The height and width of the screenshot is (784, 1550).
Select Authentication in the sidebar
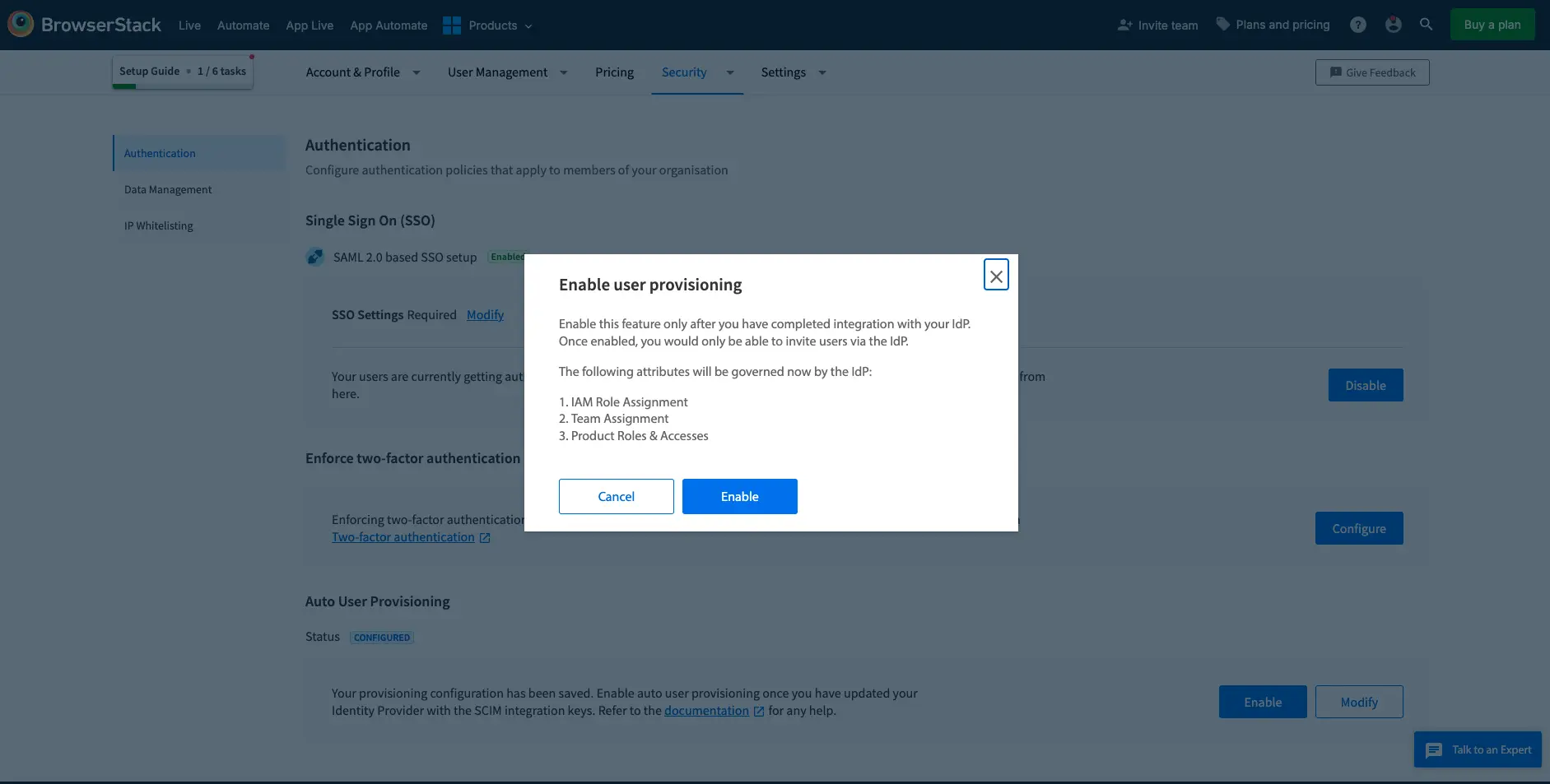pyautogui.click(x=198, y=153)
